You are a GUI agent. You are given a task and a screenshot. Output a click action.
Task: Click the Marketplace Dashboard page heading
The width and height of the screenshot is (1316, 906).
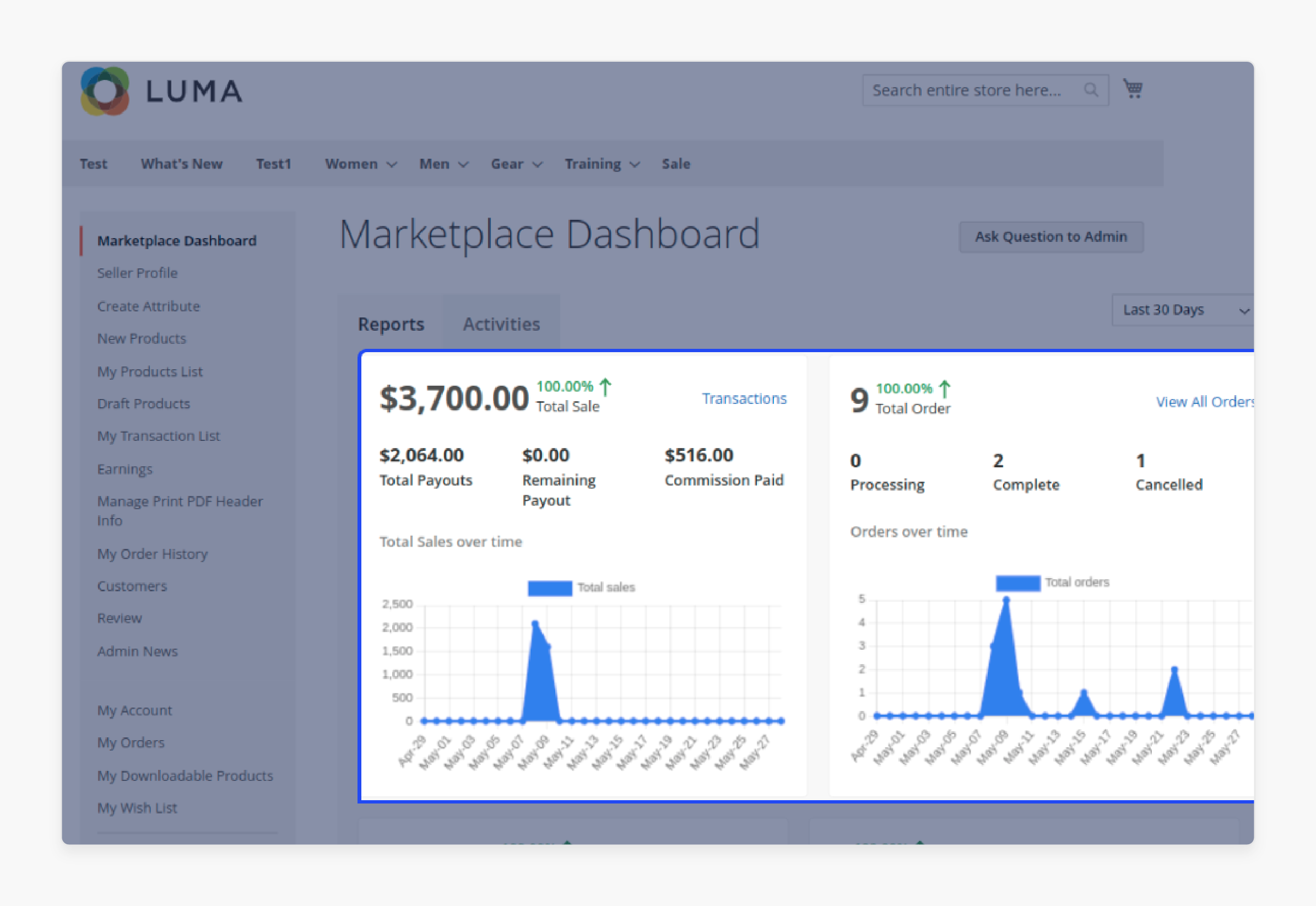point(549,234)
